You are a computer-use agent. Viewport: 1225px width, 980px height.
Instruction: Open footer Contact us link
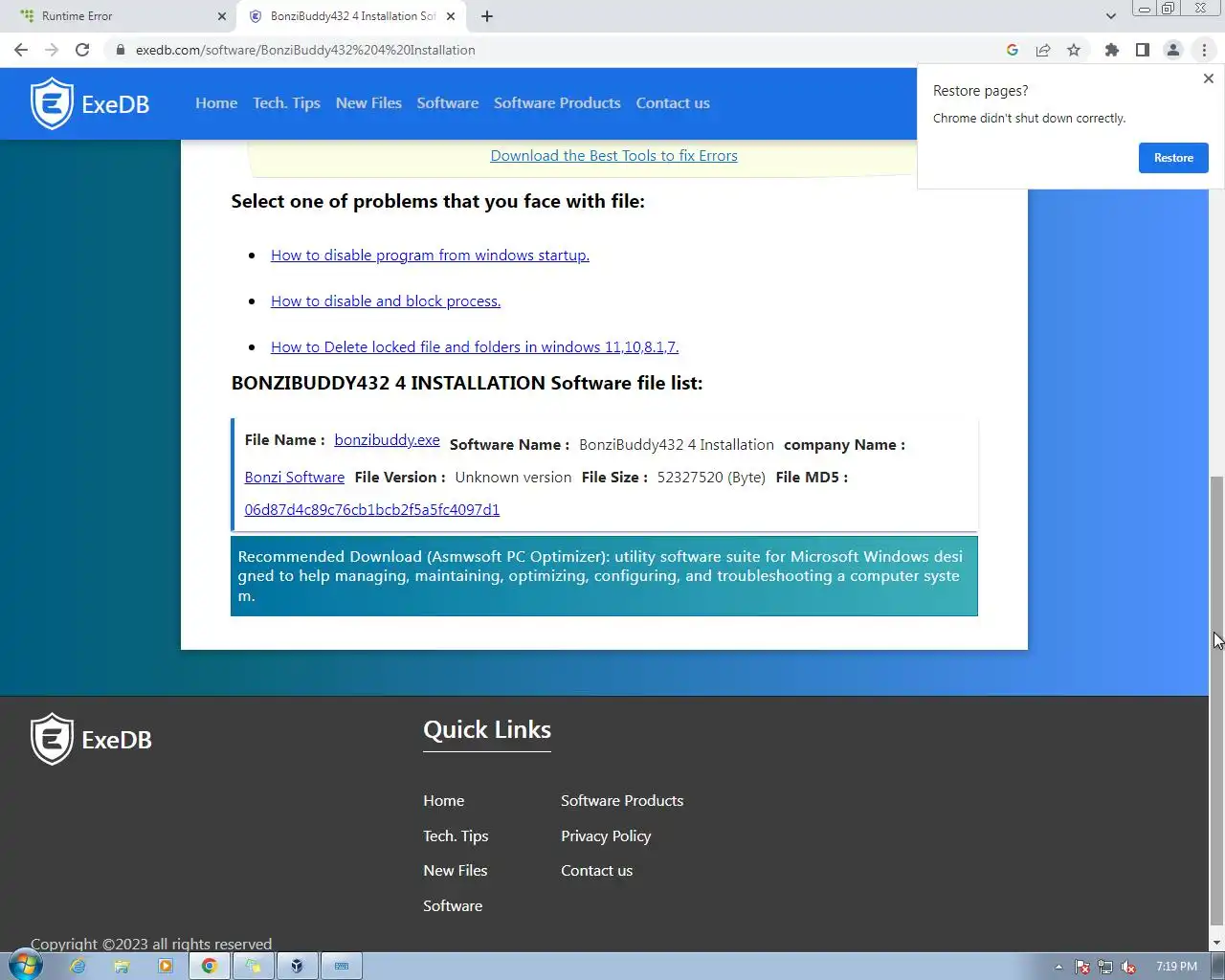click(x=596, y=871)
